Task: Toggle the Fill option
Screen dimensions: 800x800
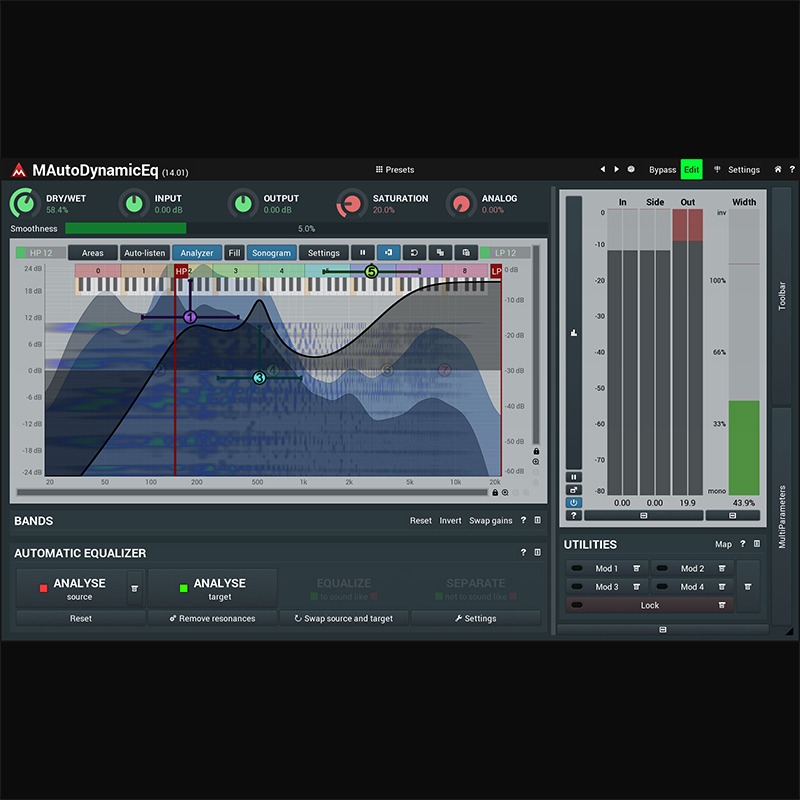Action: (234, 253)
